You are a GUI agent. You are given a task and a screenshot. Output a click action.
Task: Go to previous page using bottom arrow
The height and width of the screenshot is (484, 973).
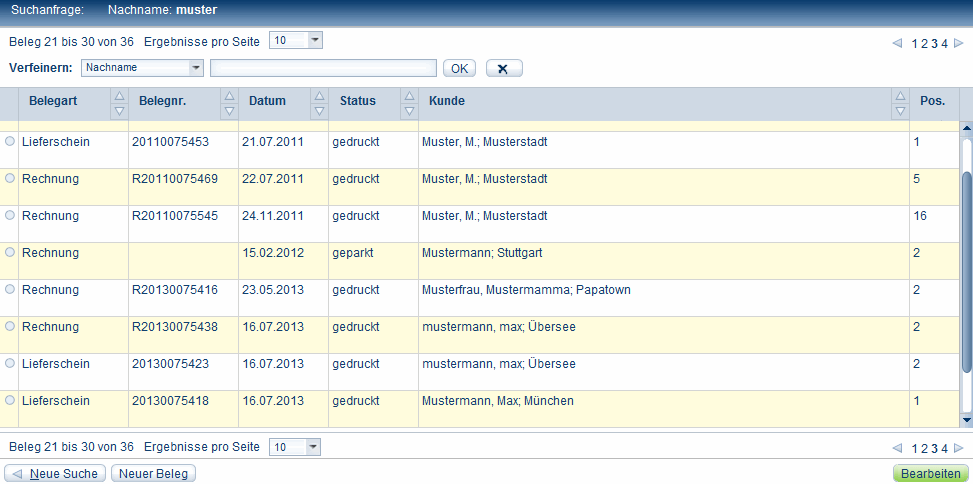coord(897,448)
